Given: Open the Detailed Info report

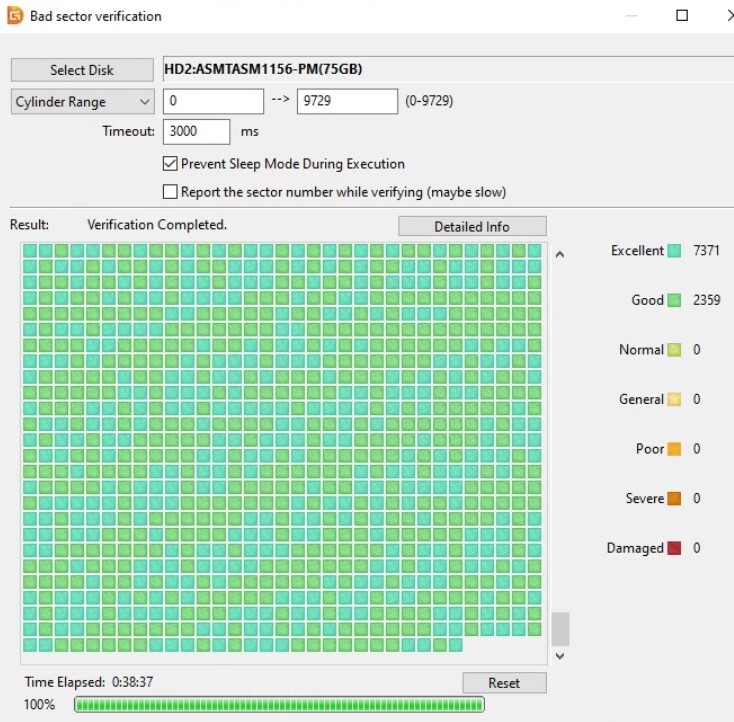Looking at the screenshot, I should (x=472, y=227).
